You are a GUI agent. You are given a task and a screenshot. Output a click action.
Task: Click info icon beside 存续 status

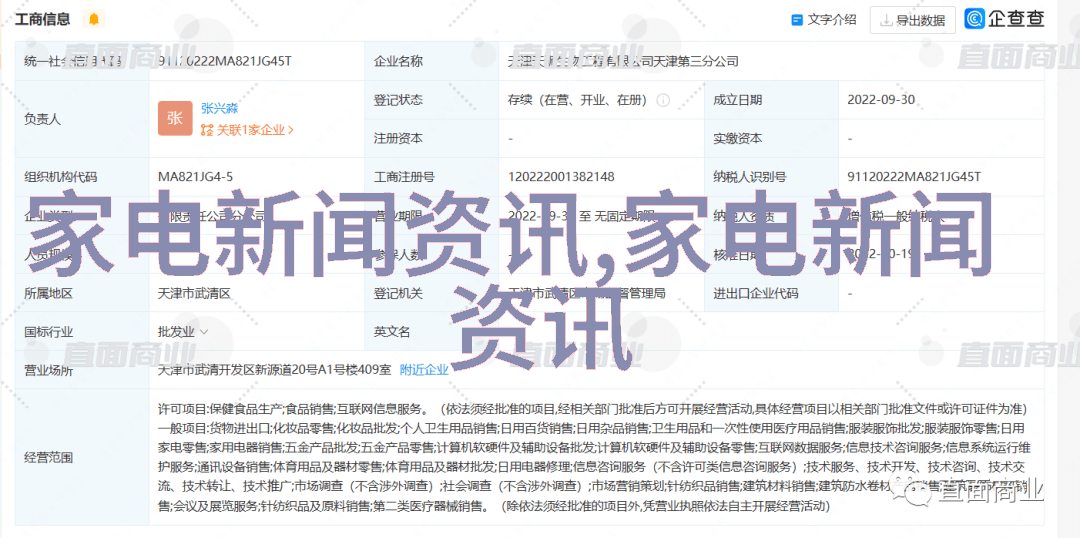[663, 100]
